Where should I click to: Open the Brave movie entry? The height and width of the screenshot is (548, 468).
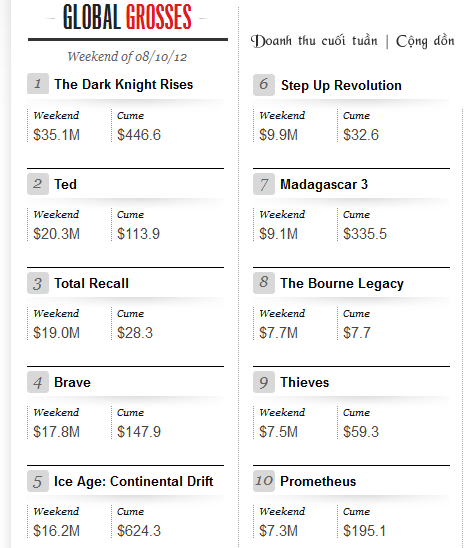tap(72, 382)
